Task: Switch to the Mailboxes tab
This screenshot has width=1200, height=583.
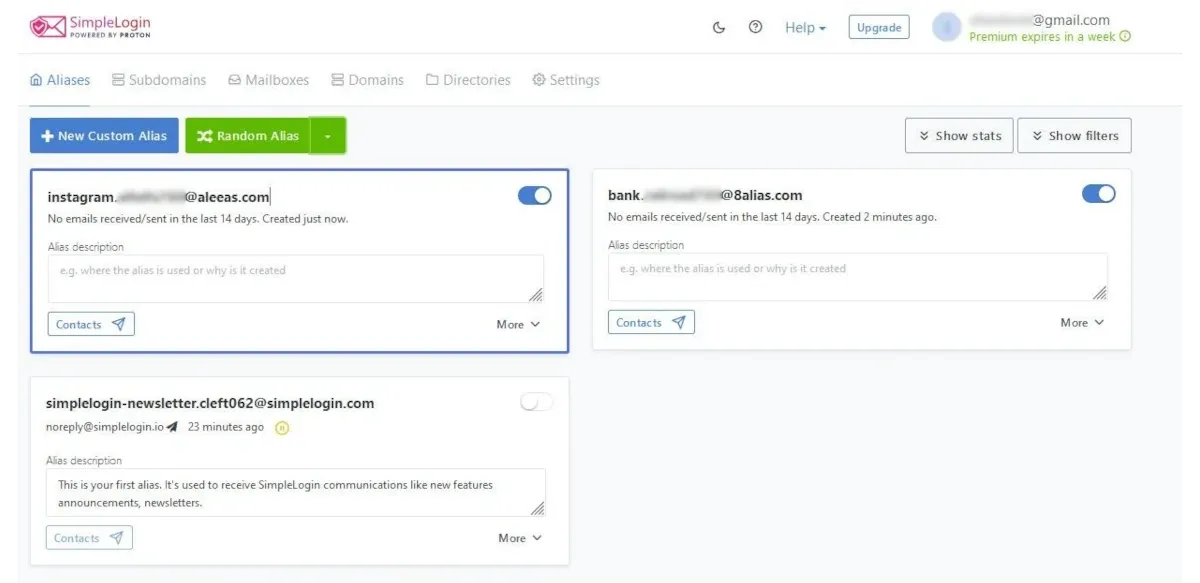Action: [x=268, y=80]
